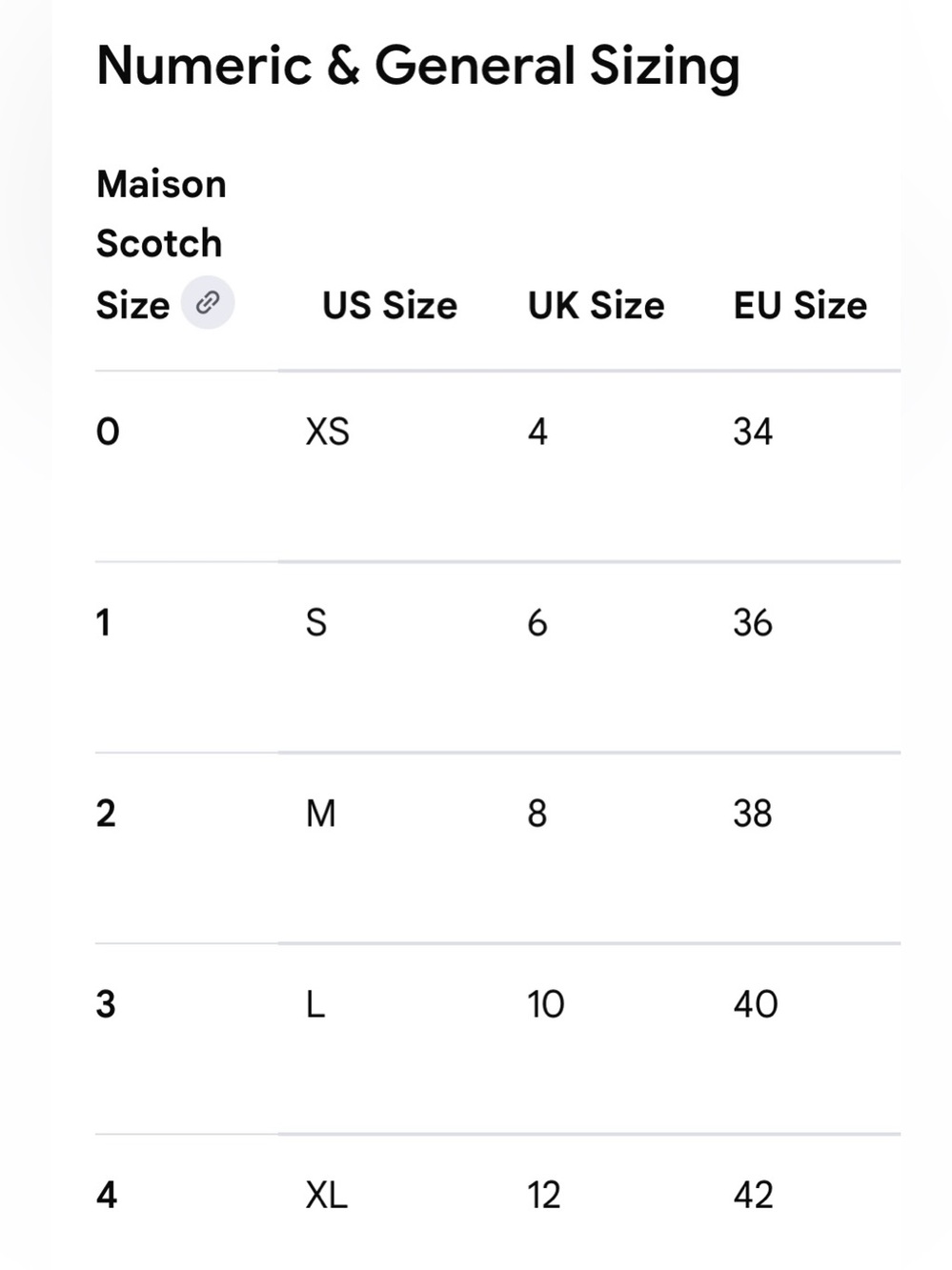Click the Maison Scotch Size column header
The width and height of the screenshot is (952, 1270).
click(x=162, y=245)
